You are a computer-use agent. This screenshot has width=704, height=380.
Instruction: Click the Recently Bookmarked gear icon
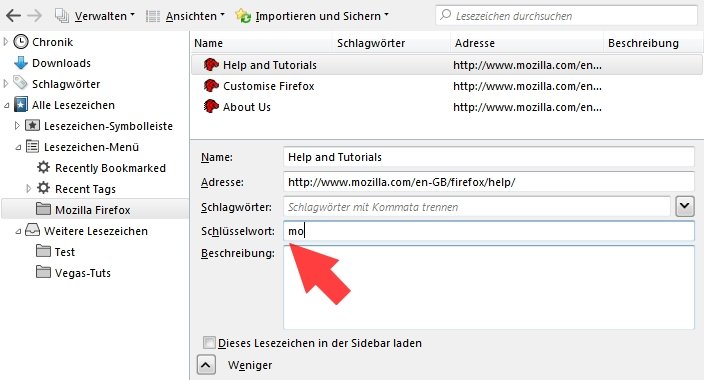pos(44,168)
